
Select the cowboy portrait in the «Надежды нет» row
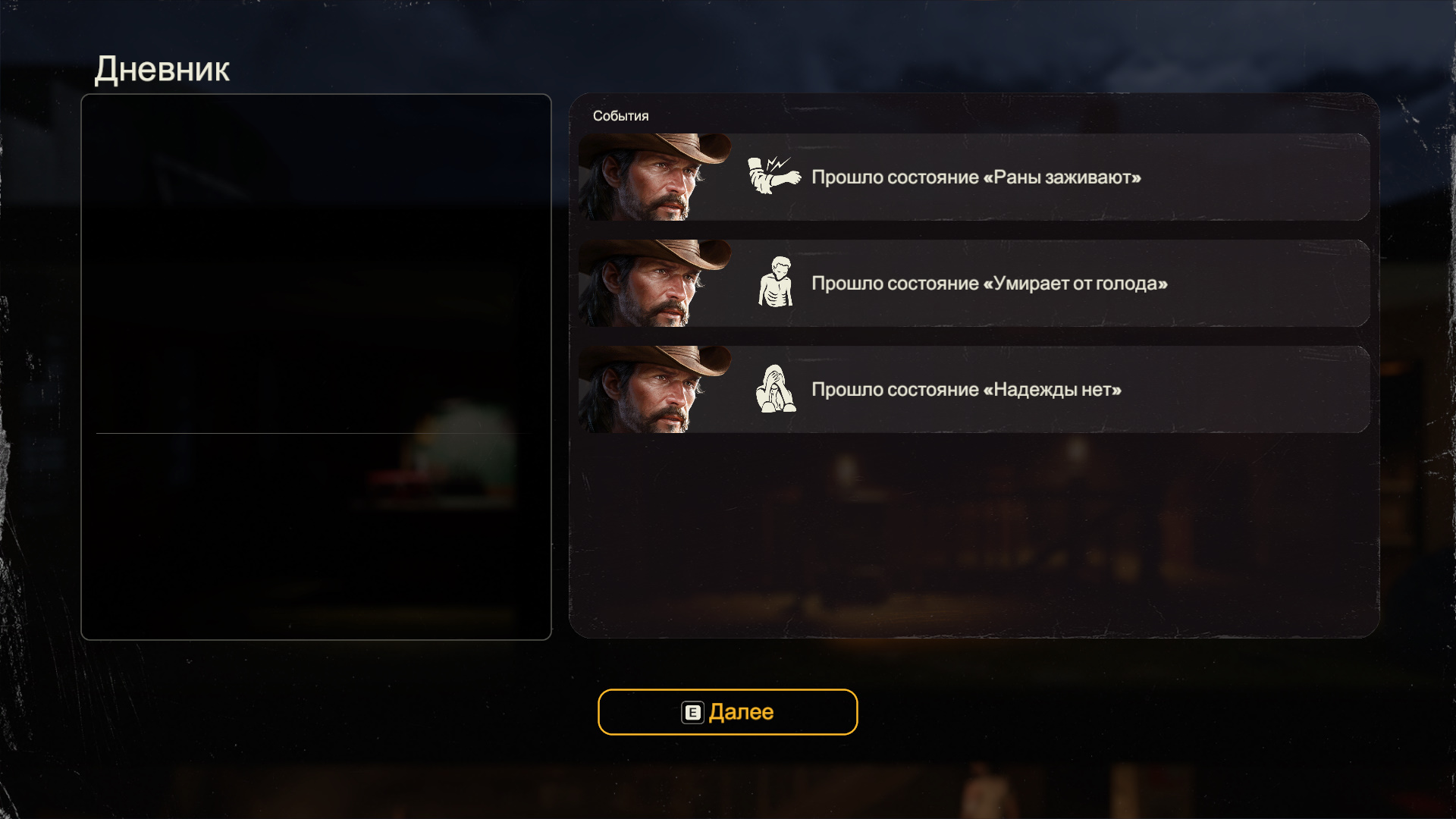tap(654, 390)
